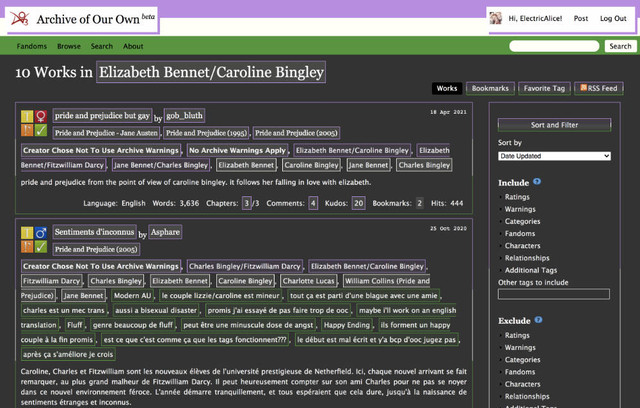The width and height of the screenshot is (640, 408).
Task: Expand Warnings under Include
Action: pos(520,209)
